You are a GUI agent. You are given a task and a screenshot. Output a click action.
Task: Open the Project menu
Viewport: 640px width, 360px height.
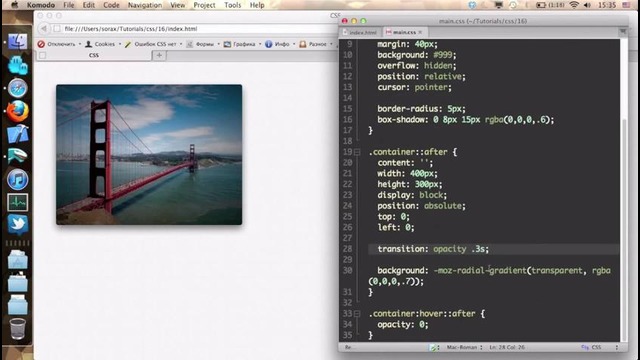tap(204, 5)
